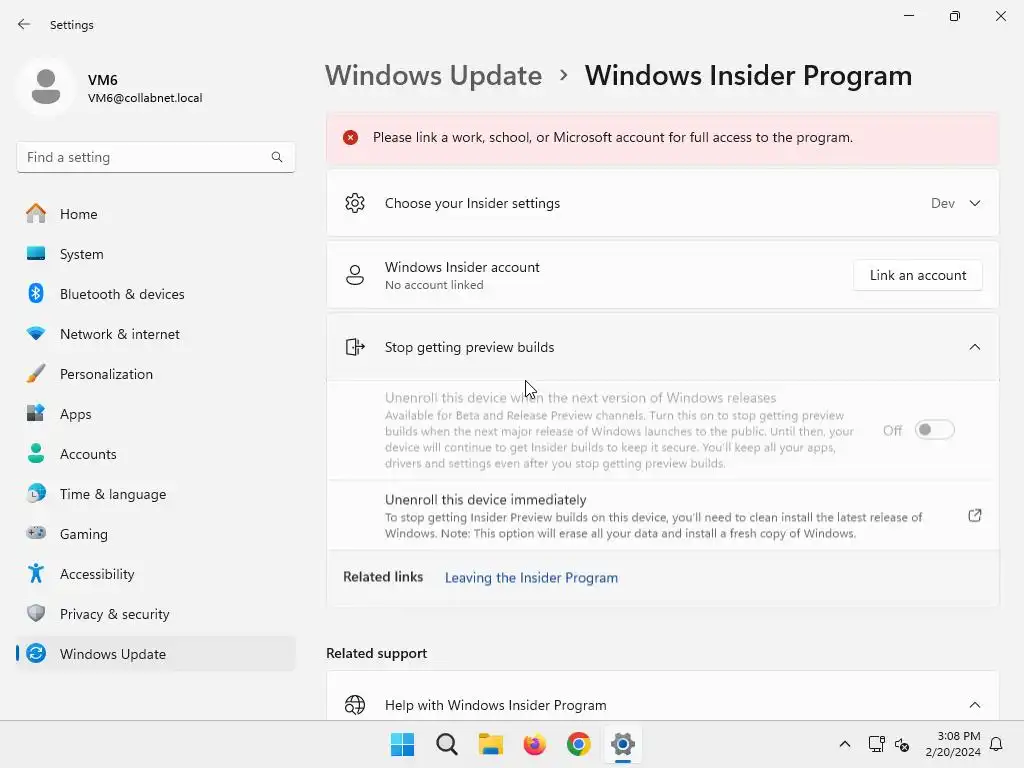Select Network & internet
The height and width of the screenshot is (768, 1024).
155,333
